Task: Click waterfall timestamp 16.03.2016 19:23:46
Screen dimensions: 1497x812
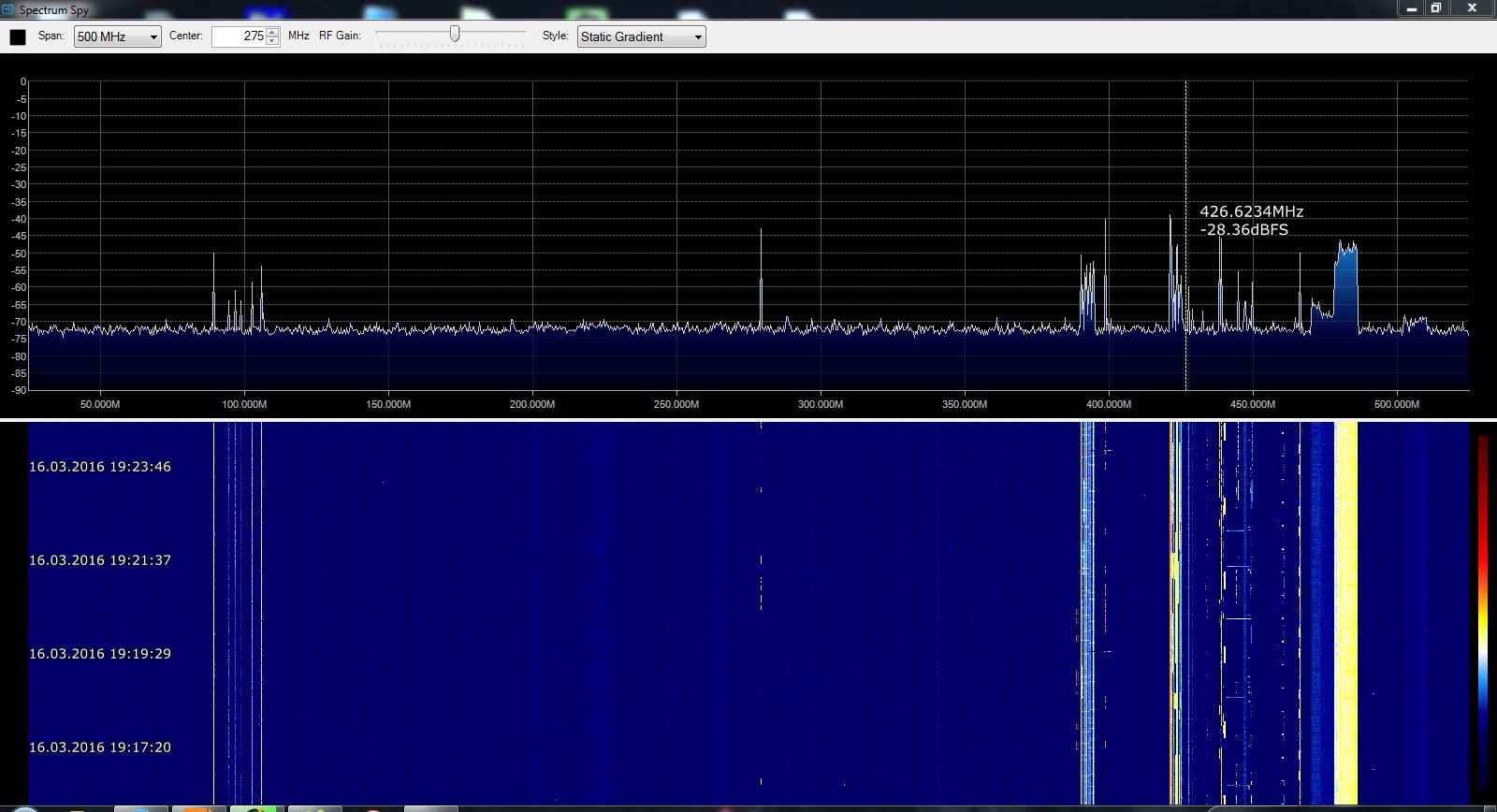Action: 100,467
